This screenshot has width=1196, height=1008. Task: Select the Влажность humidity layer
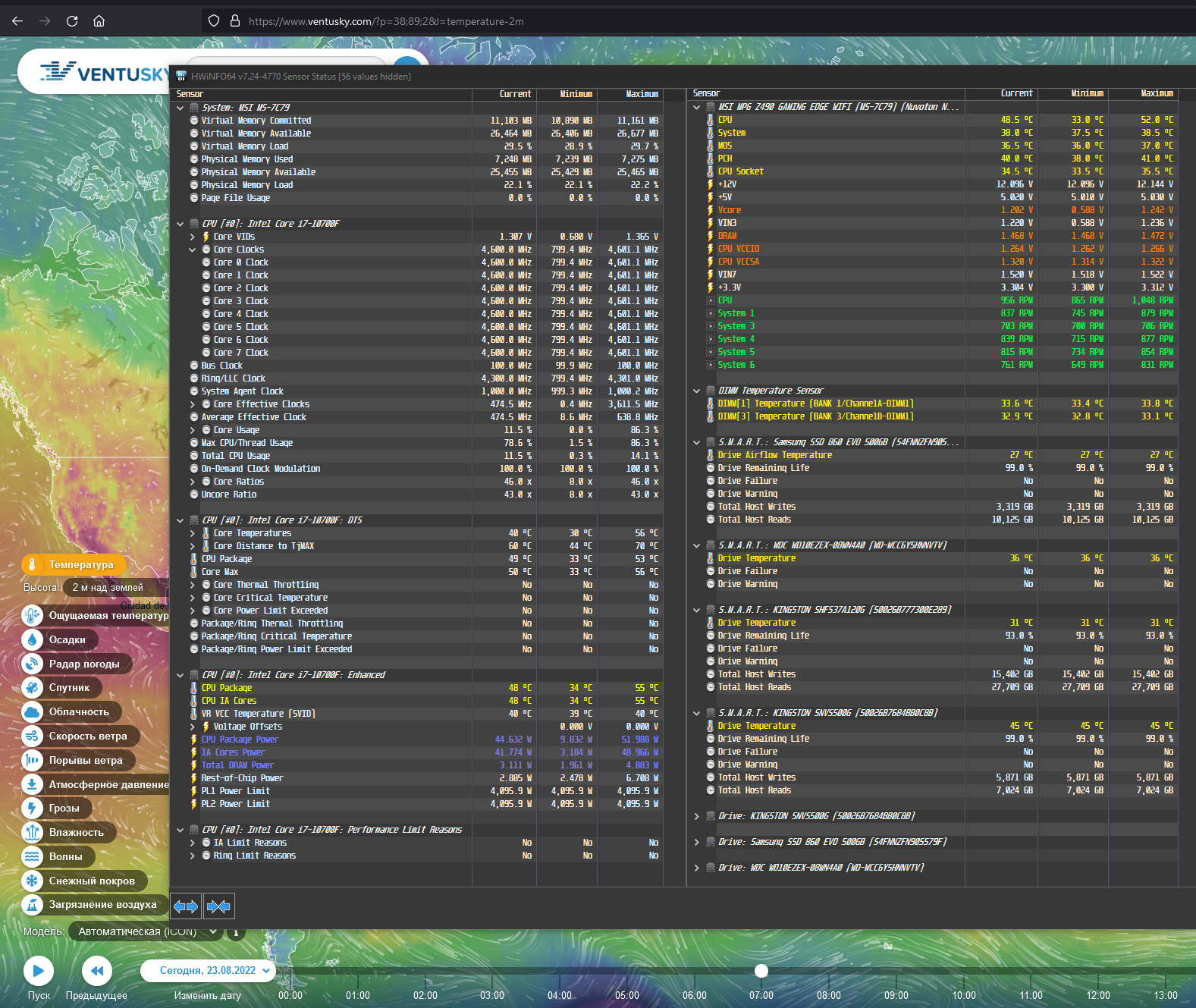68,832
